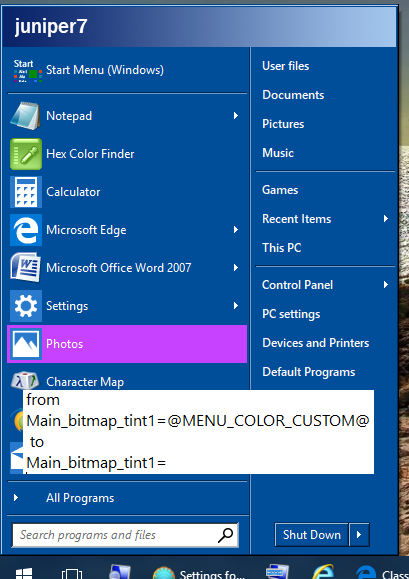Screen dimensions: 409x579
Task: Open Documents folder
Action: [293, 95]
